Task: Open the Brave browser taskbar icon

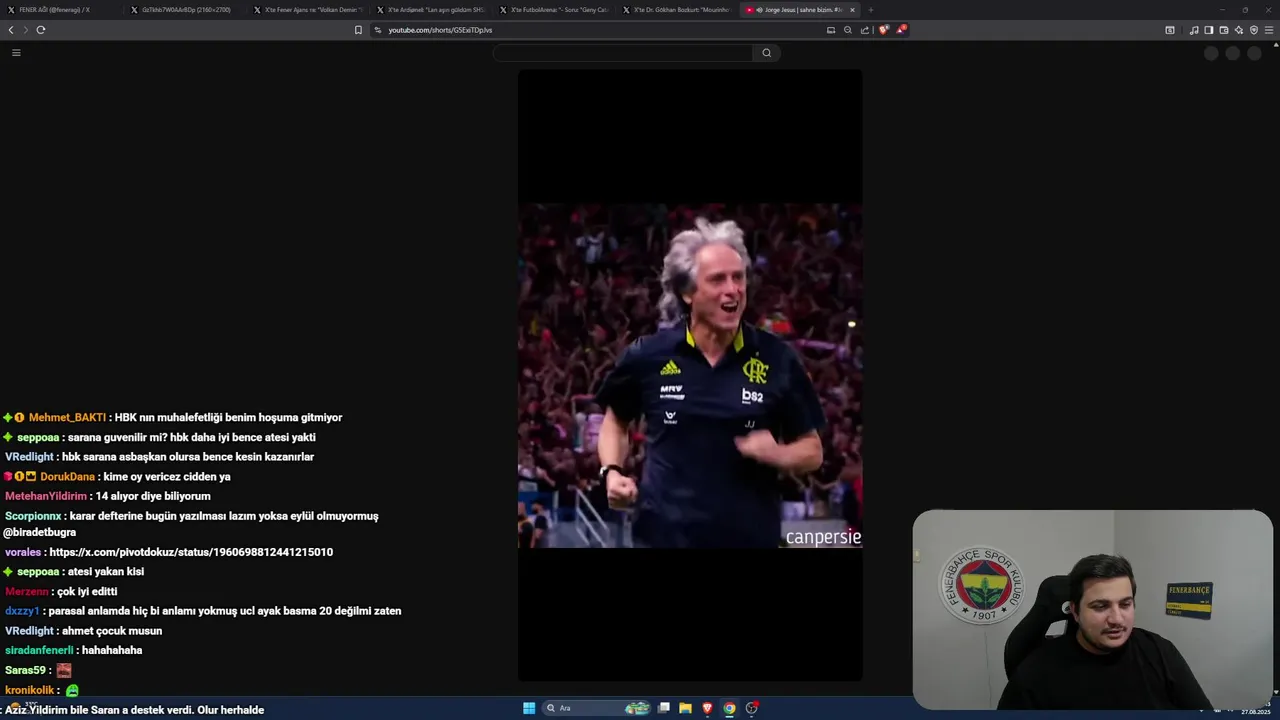Action: [707, 708]
